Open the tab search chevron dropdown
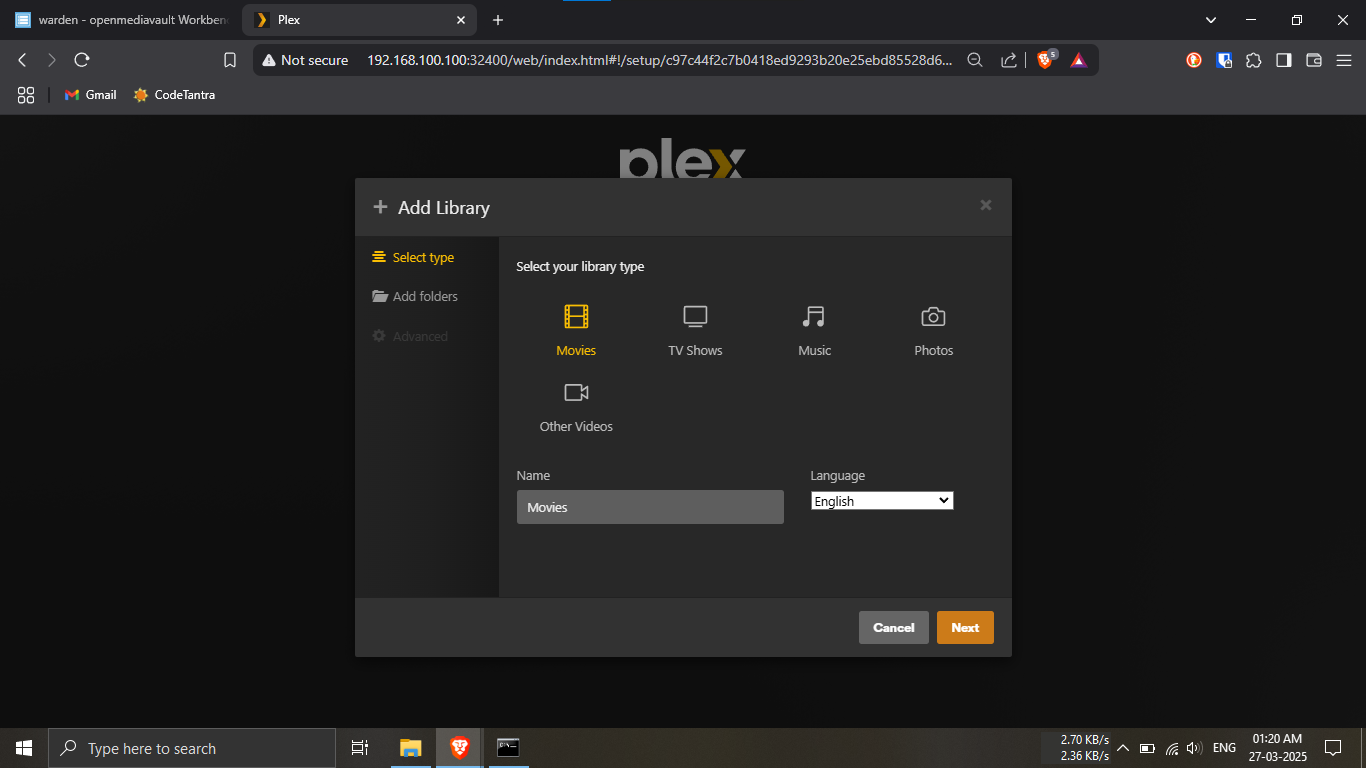The height and width of the screenshot is (768, 1366). (1211, 20)
